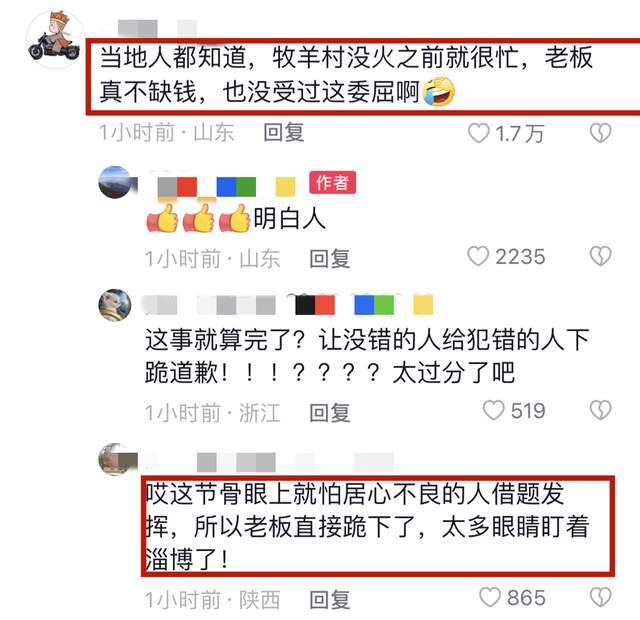Like the top comment with 1.7万 likes
640x620 pixels.
click(478, 133)
